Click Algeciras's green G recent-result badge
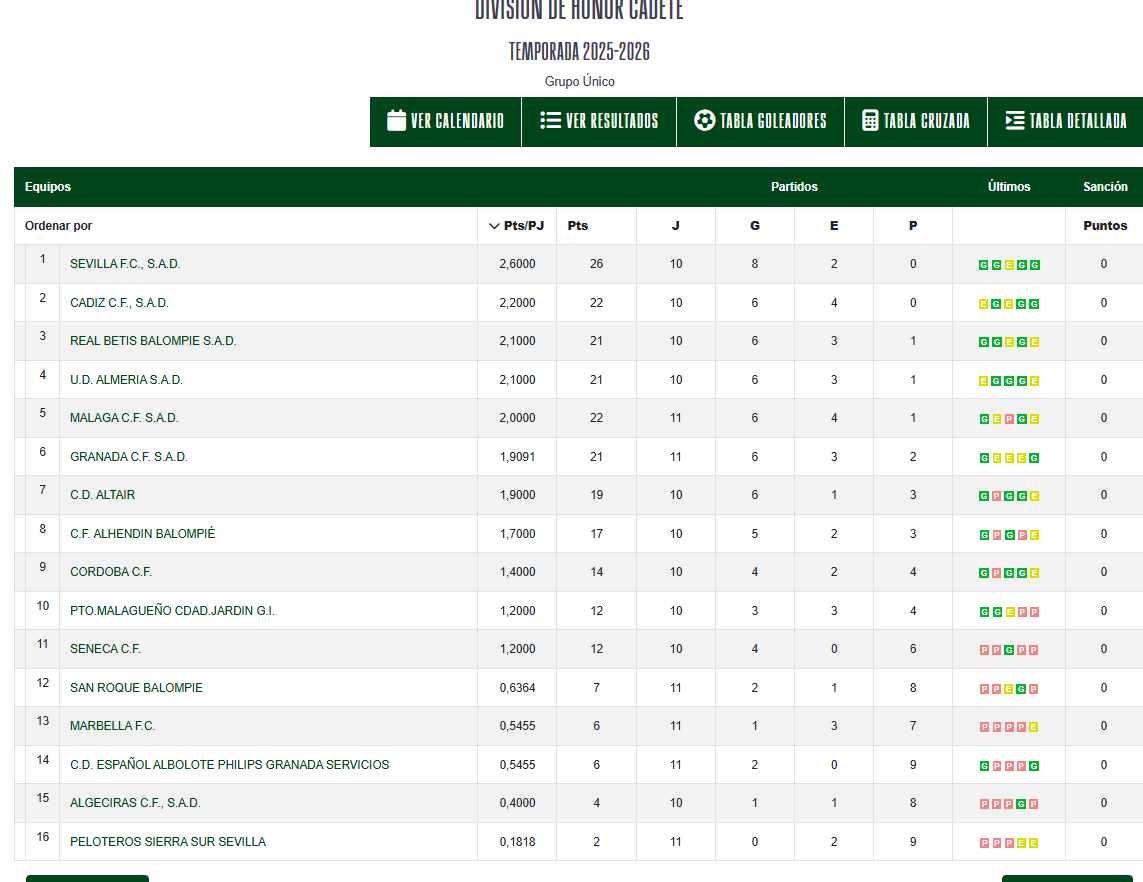 coord(1022,804)
